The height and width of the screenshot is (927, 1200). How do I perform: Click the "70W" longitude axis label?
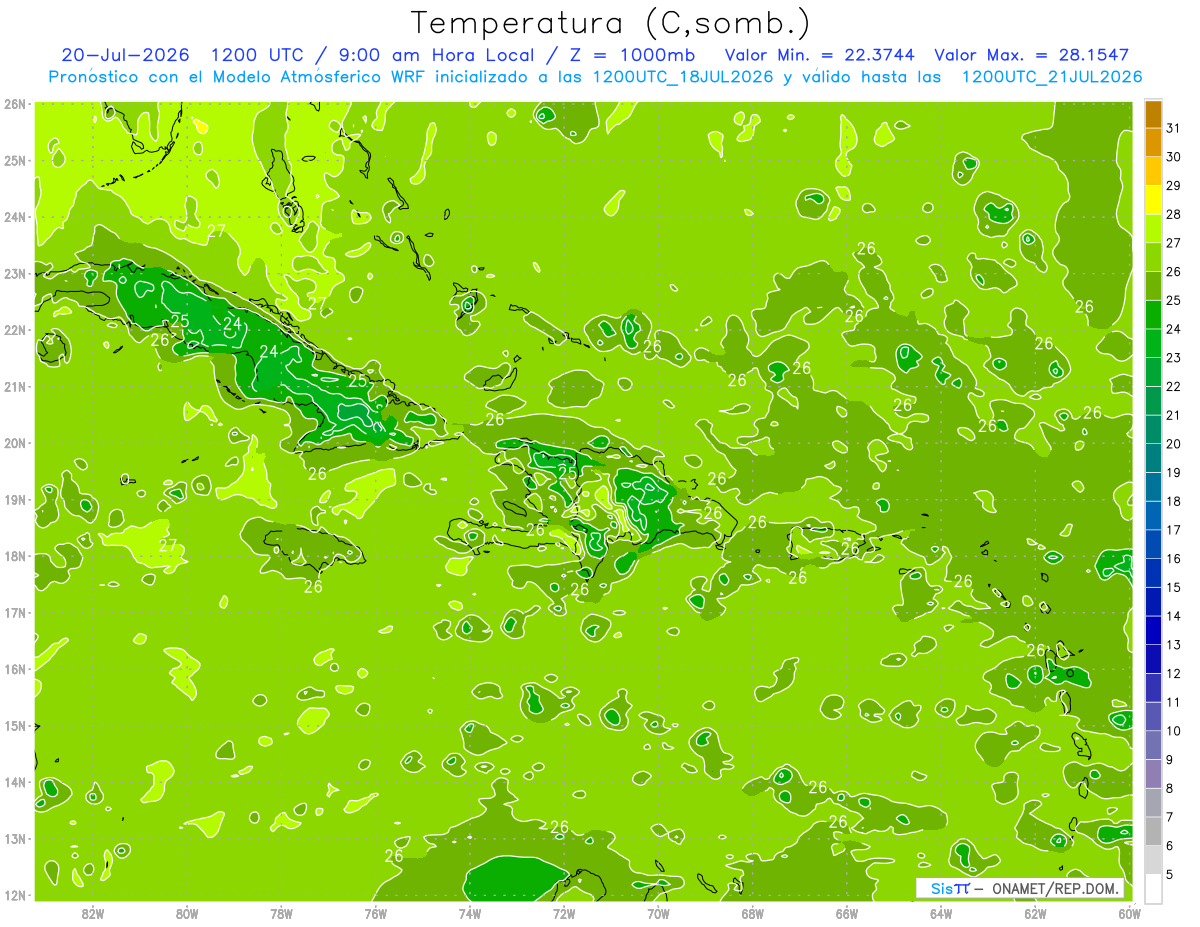[658, 913]
